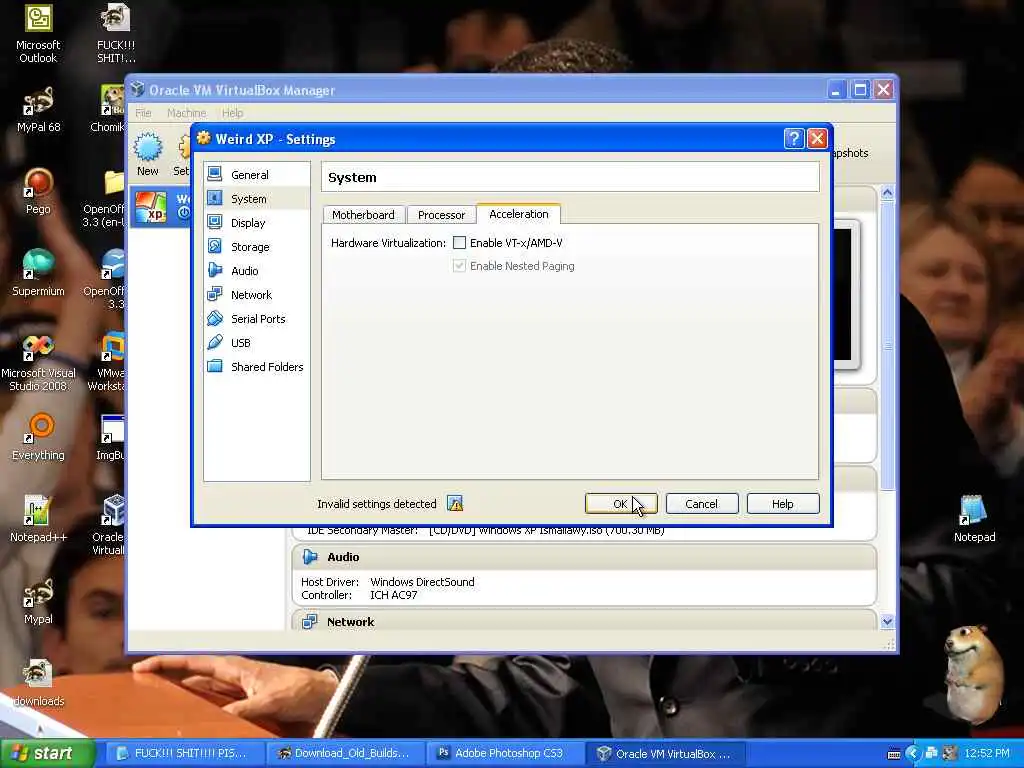Select the Weird XP virtual machine entry
Image resolution: width=1024 pixels, height=768 pixels.
pyautogui.click(x=160, y=207)
